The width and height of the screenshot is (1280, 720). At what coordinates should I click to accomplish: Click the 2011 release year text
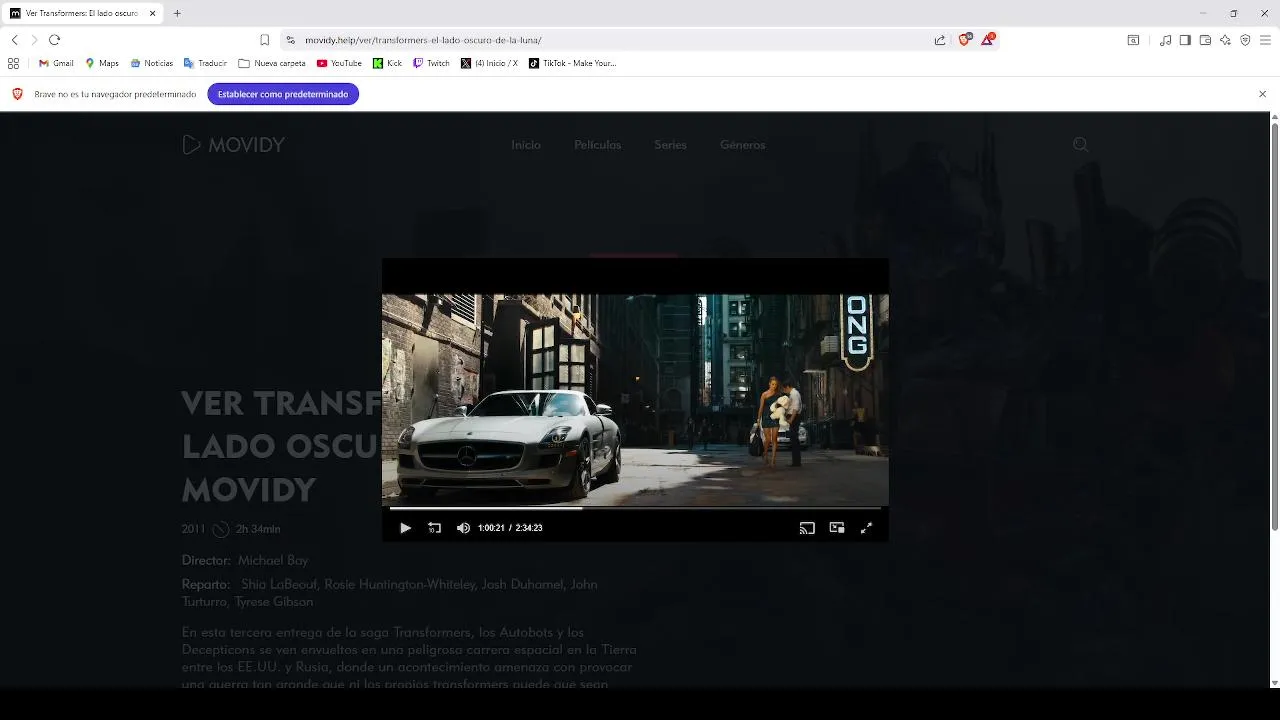click(193, 529)
